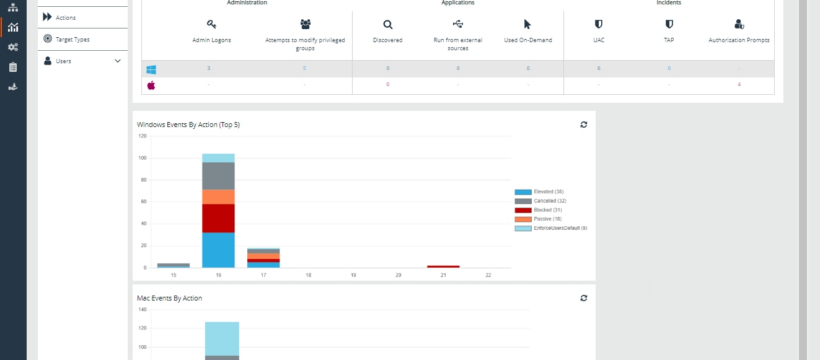820x360 pixels.
Task: Toggle the Blocked series in chart legend
Action: click(548, 210)
